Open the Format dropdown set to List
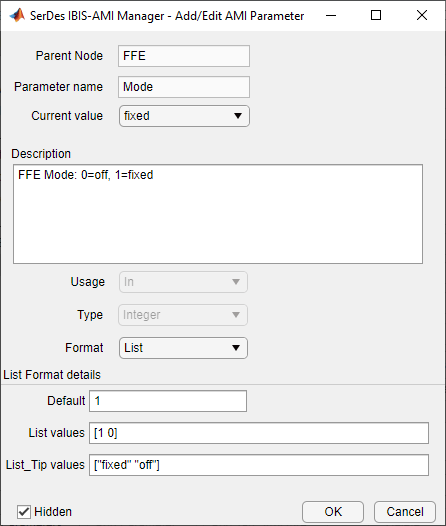The image size is (446, 526). 183,348
